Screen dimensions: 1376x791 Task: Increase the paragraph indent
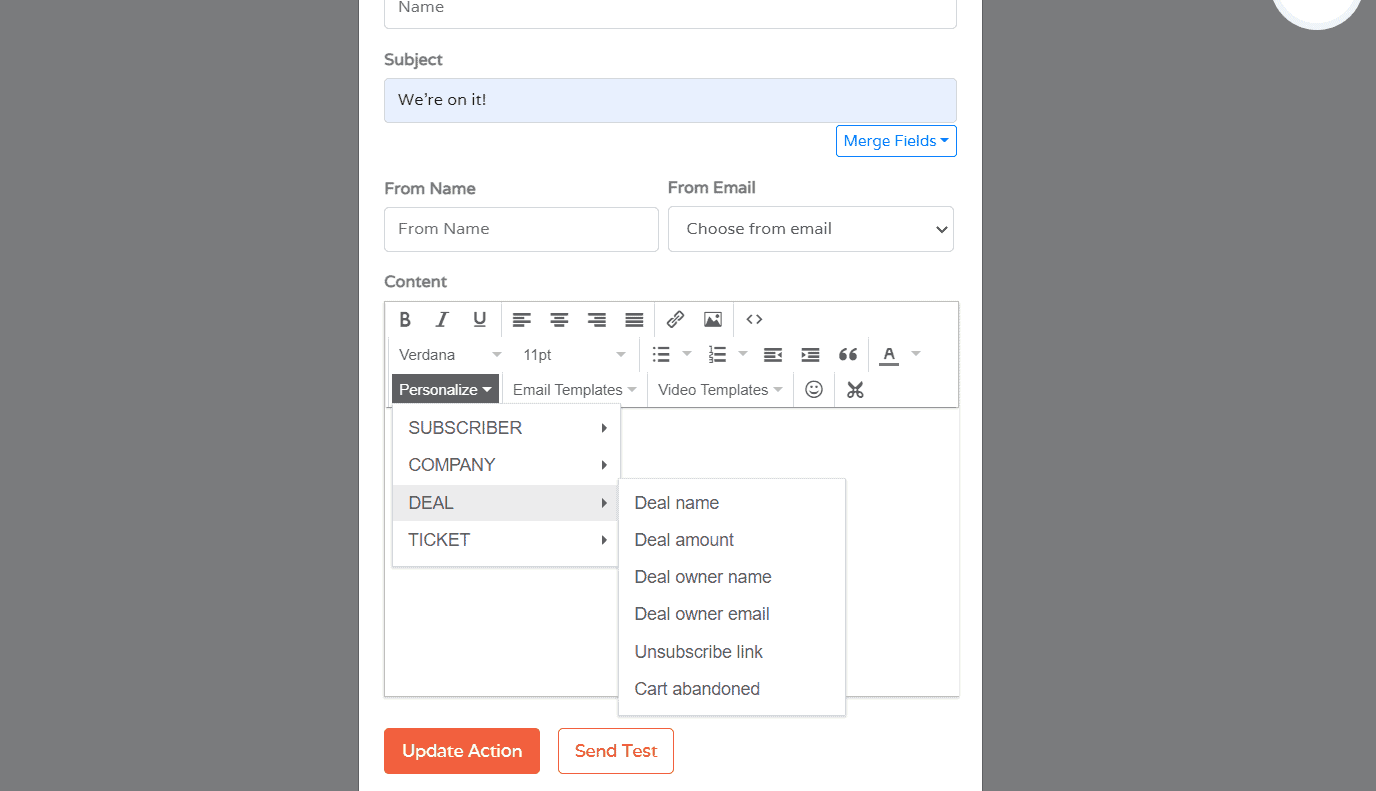pos(811,354)
